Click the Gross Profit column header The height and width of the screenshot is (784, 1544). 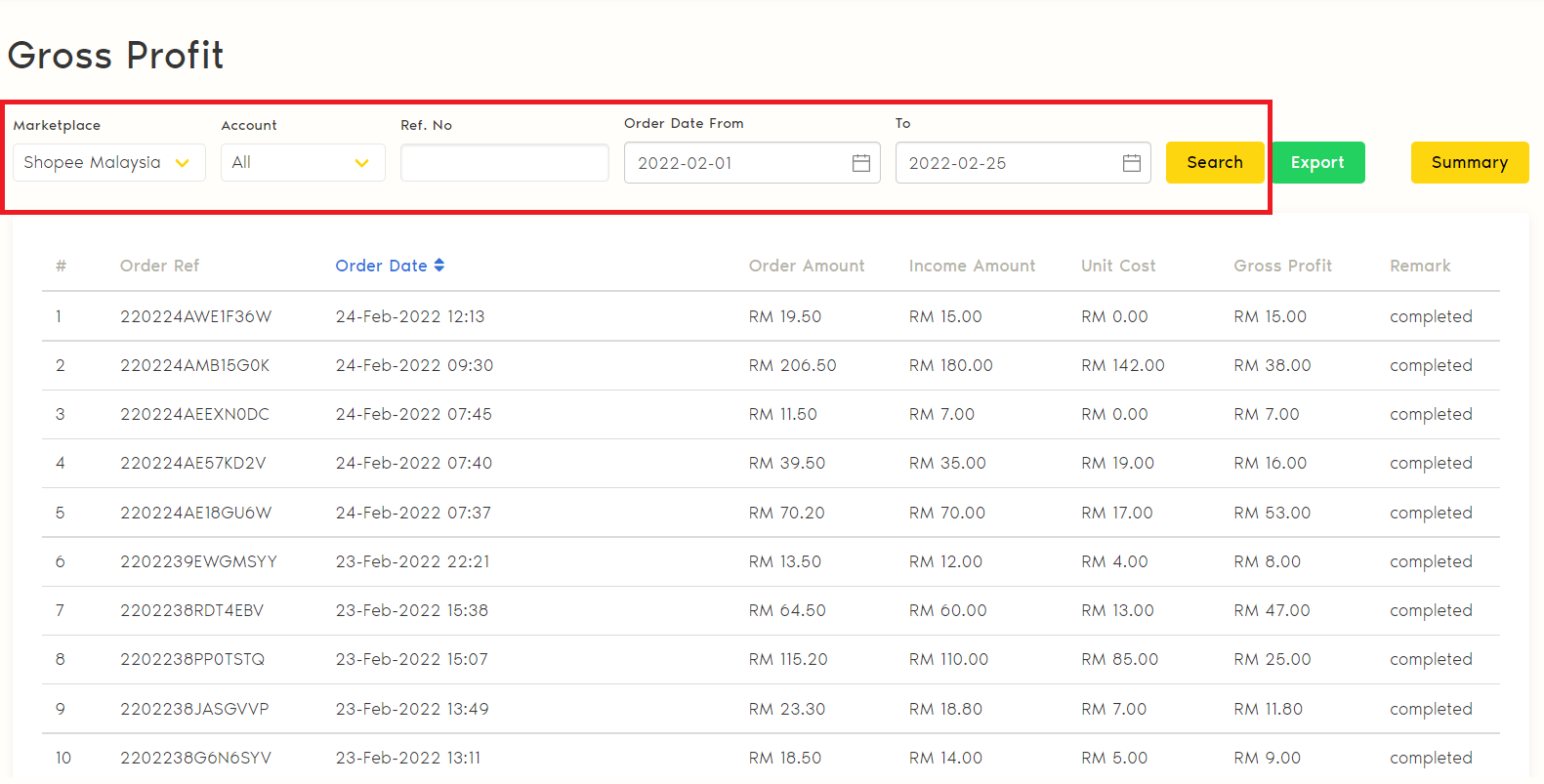(1282, 266)
